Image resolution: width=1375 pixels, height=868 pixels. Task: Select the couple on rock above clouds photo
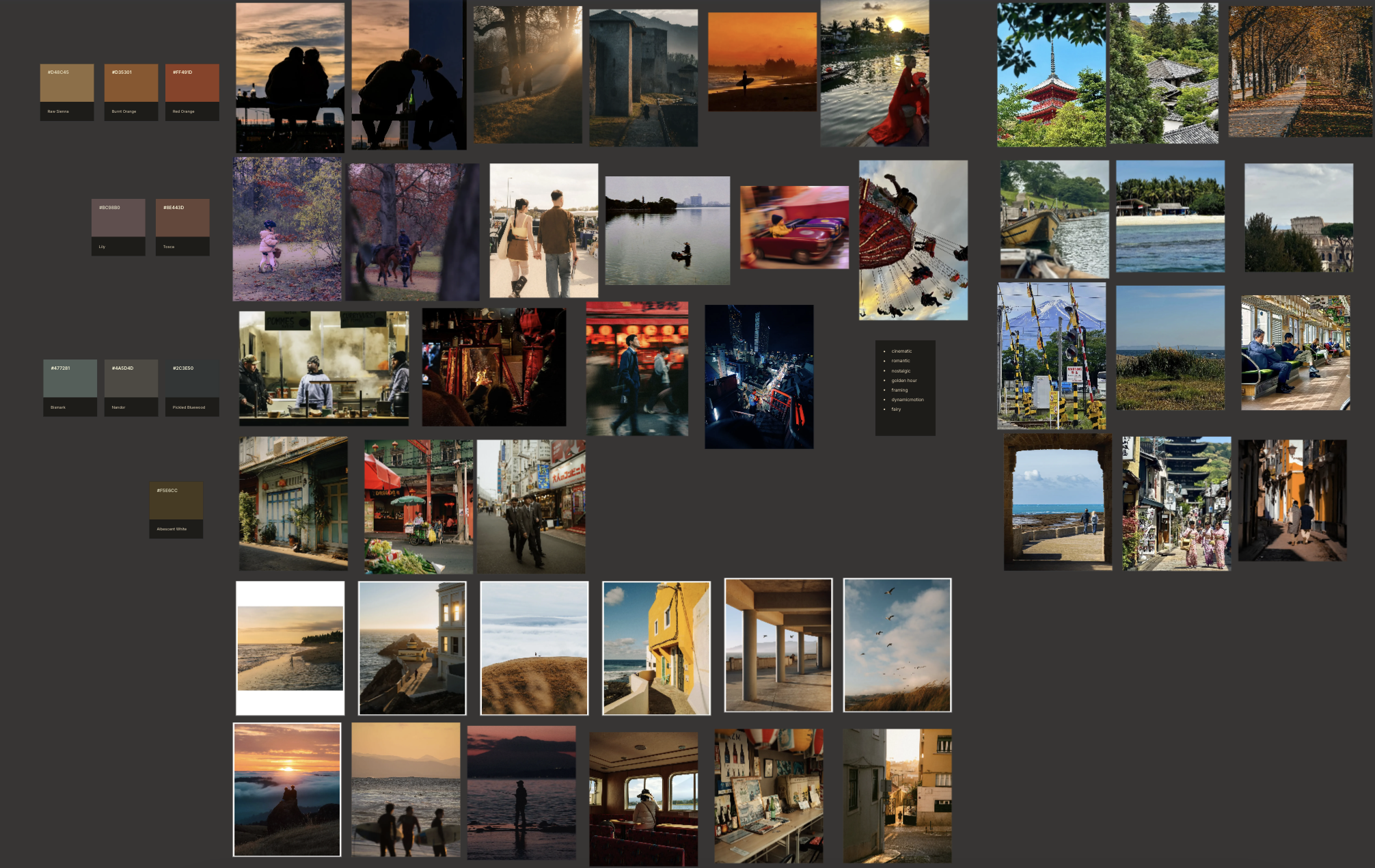(287, 789)
